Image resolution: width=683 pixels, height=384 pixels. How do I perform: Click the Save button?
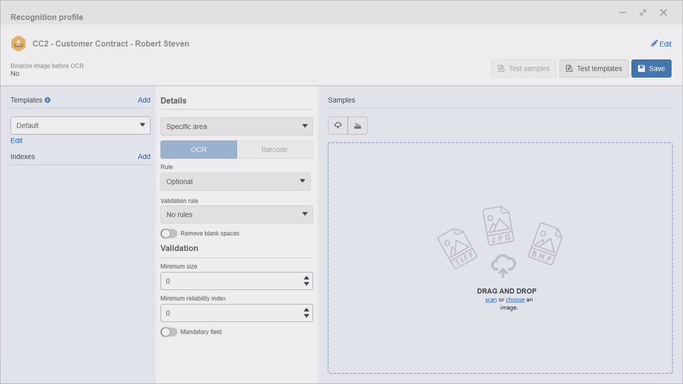pos(651,68)
